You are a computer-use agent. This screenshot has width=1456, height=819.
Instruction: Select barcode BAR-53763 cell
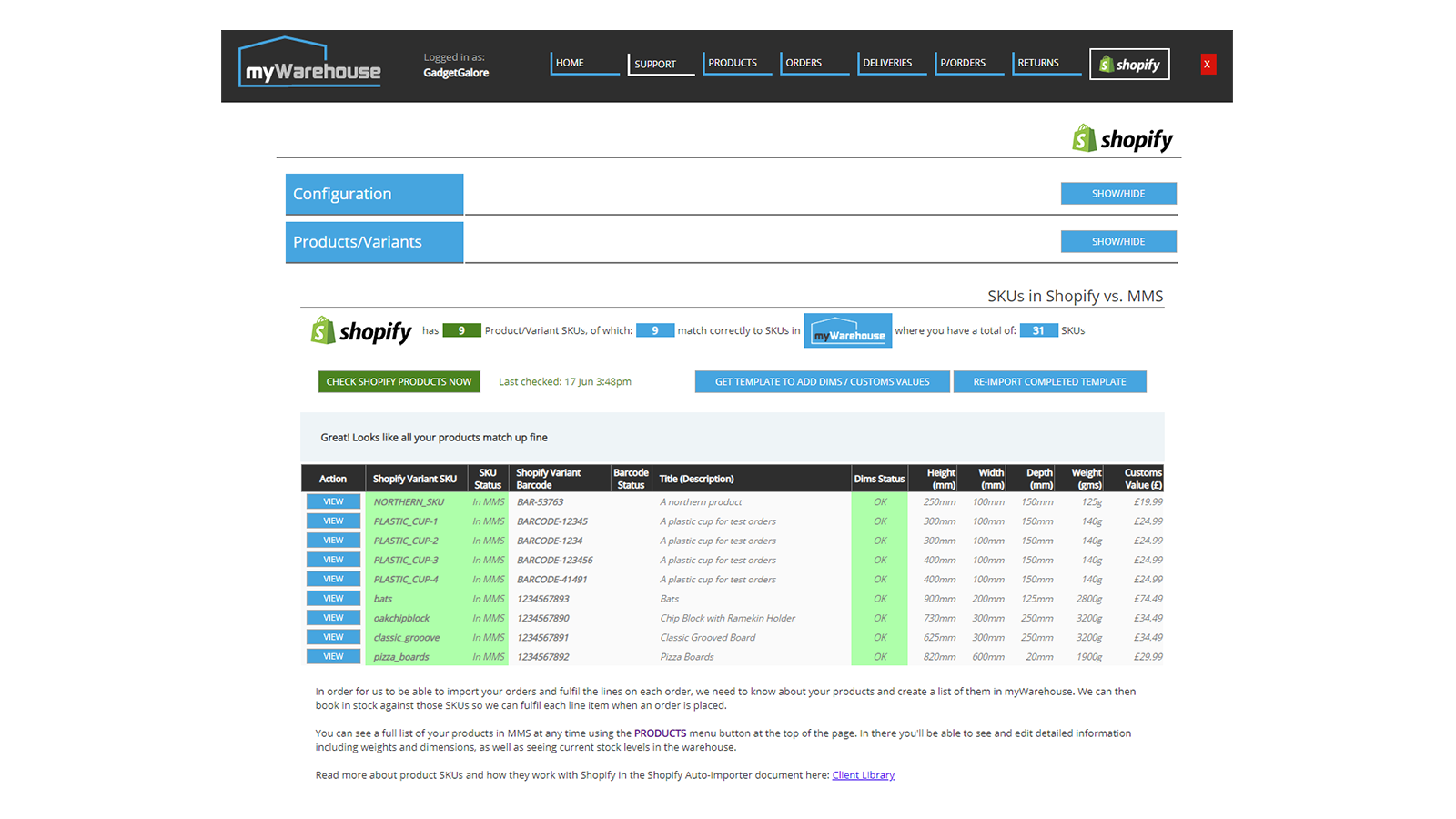tap(541, 502)
